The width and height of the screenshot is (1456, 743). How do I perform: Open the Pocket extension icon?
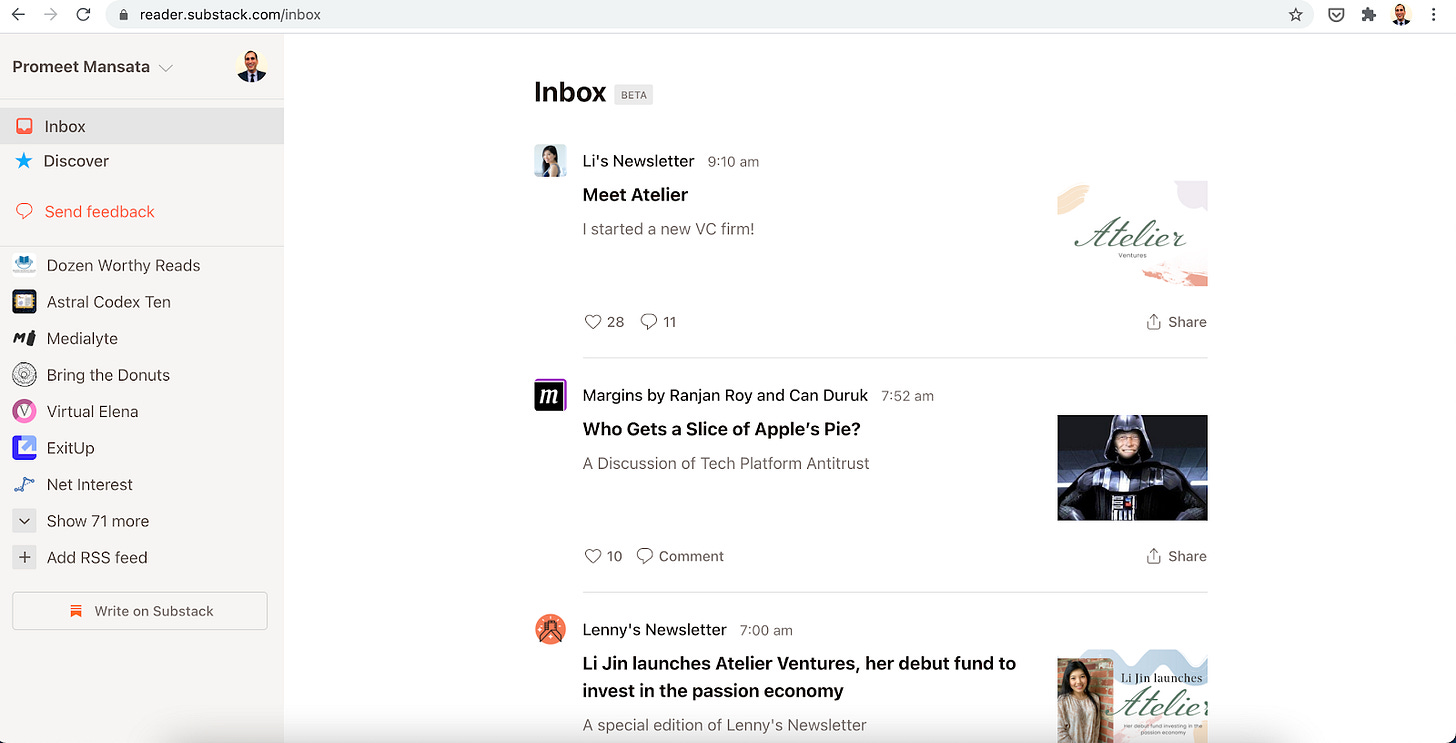[1336, 15]
